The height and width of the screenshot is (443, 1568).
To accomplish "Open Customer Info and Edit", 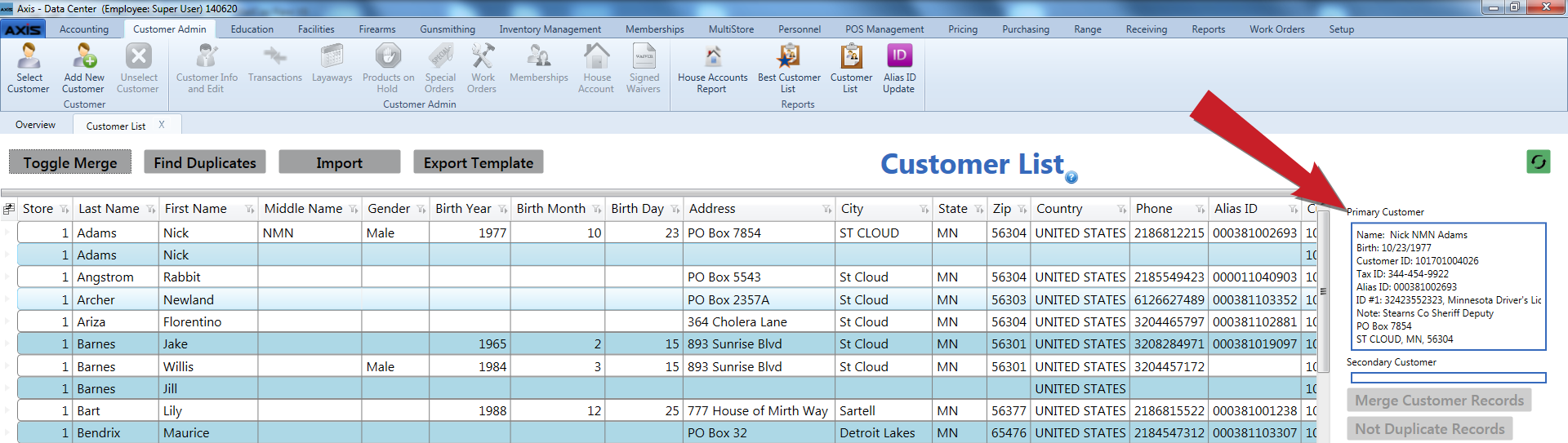I will (x=207, y=68).
